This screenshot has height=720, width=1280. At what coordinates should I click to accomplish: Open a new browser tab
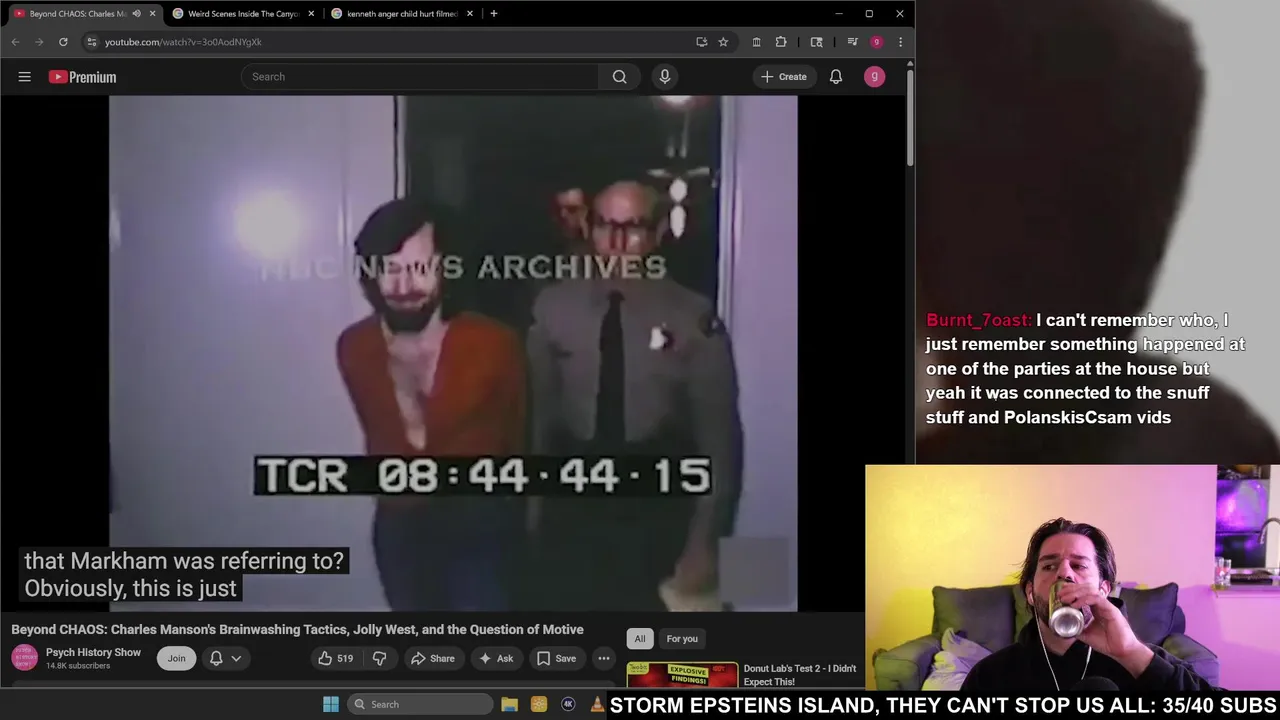coord(493,14)
